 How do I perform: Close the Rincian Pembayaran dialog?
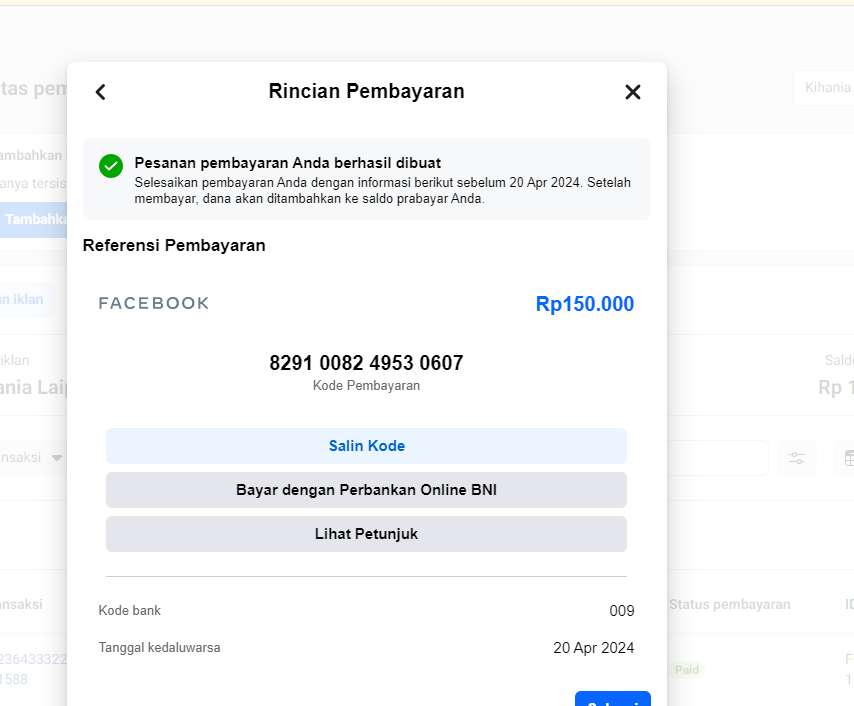(x=632, y=92)
